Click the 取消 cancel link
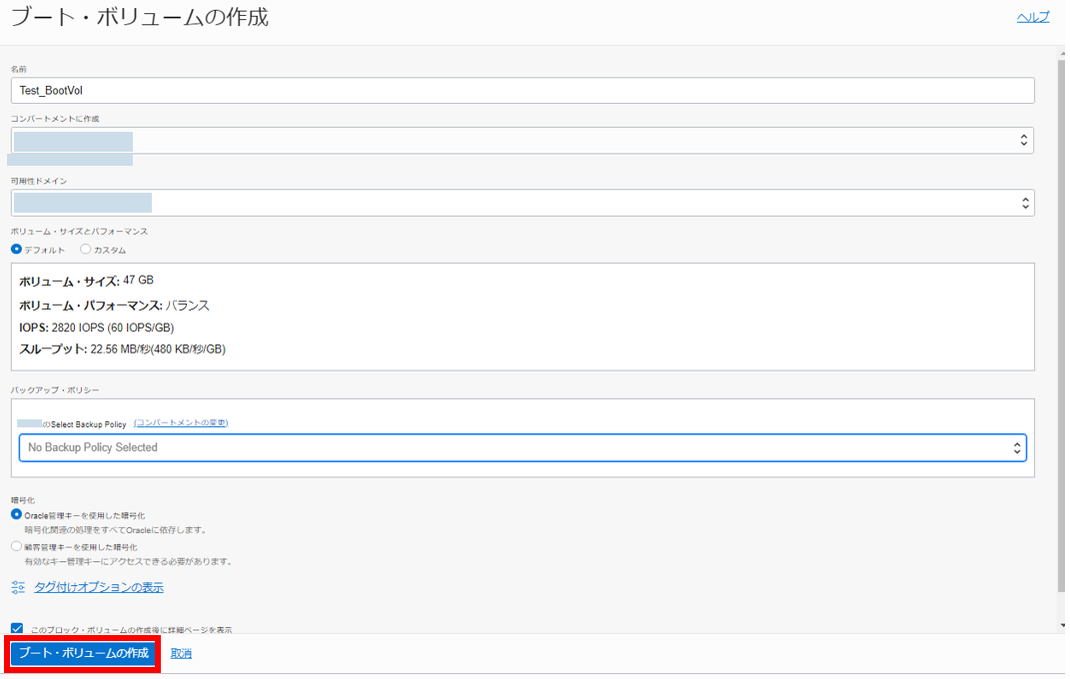 coord(181,654)
